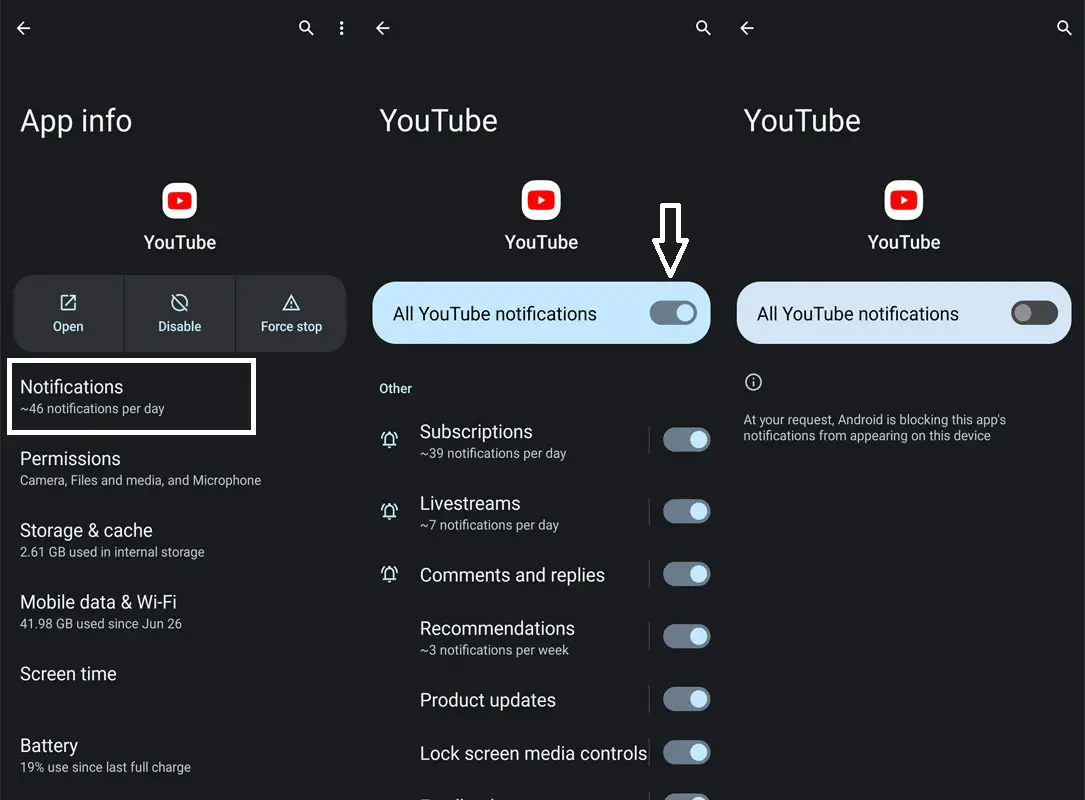Tap the info icon above the blocking message

click(x=754, y=382)
